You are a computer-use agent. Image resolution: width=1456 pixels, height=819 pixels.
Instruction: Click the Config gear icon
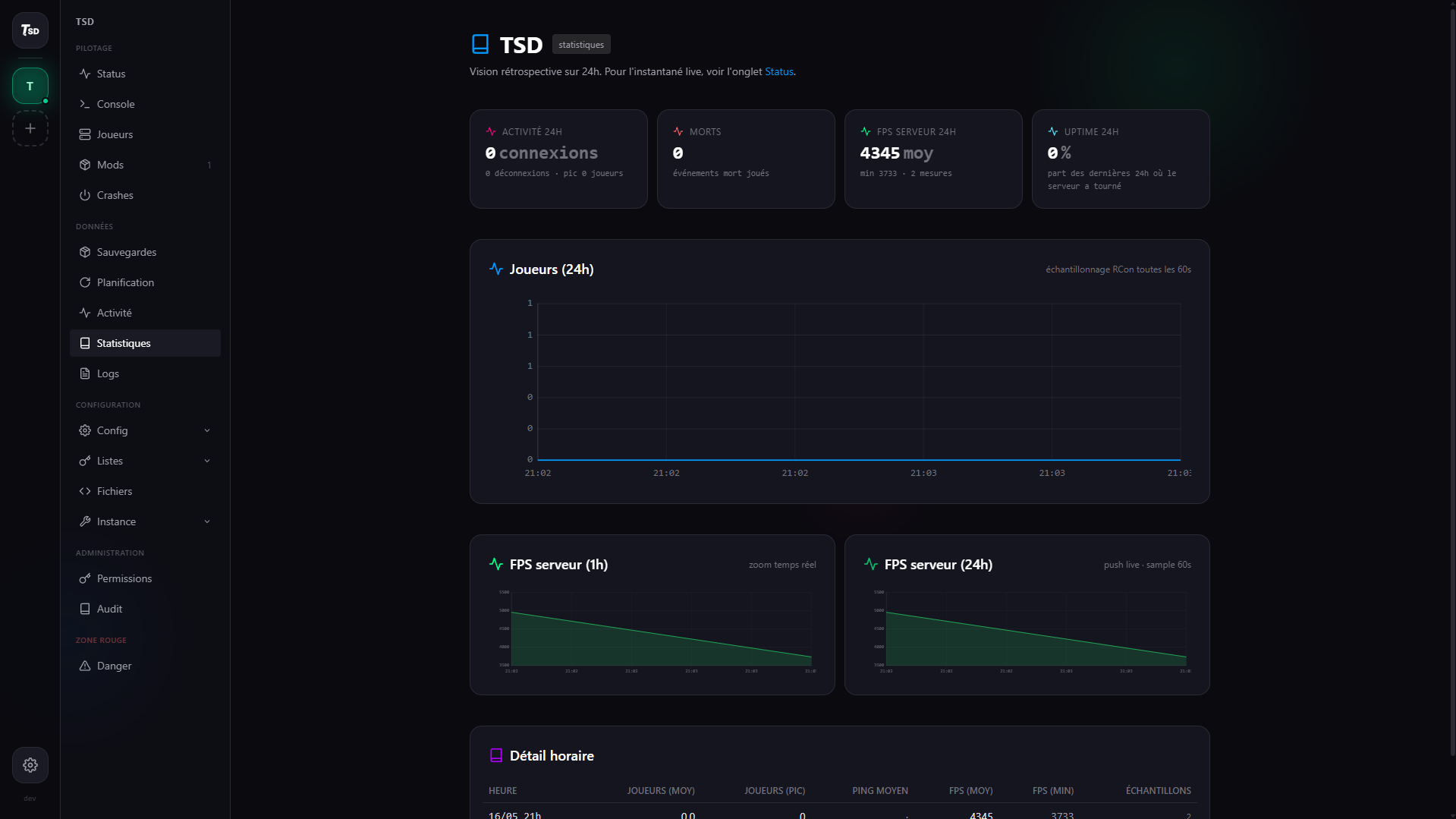coord(85,430)
